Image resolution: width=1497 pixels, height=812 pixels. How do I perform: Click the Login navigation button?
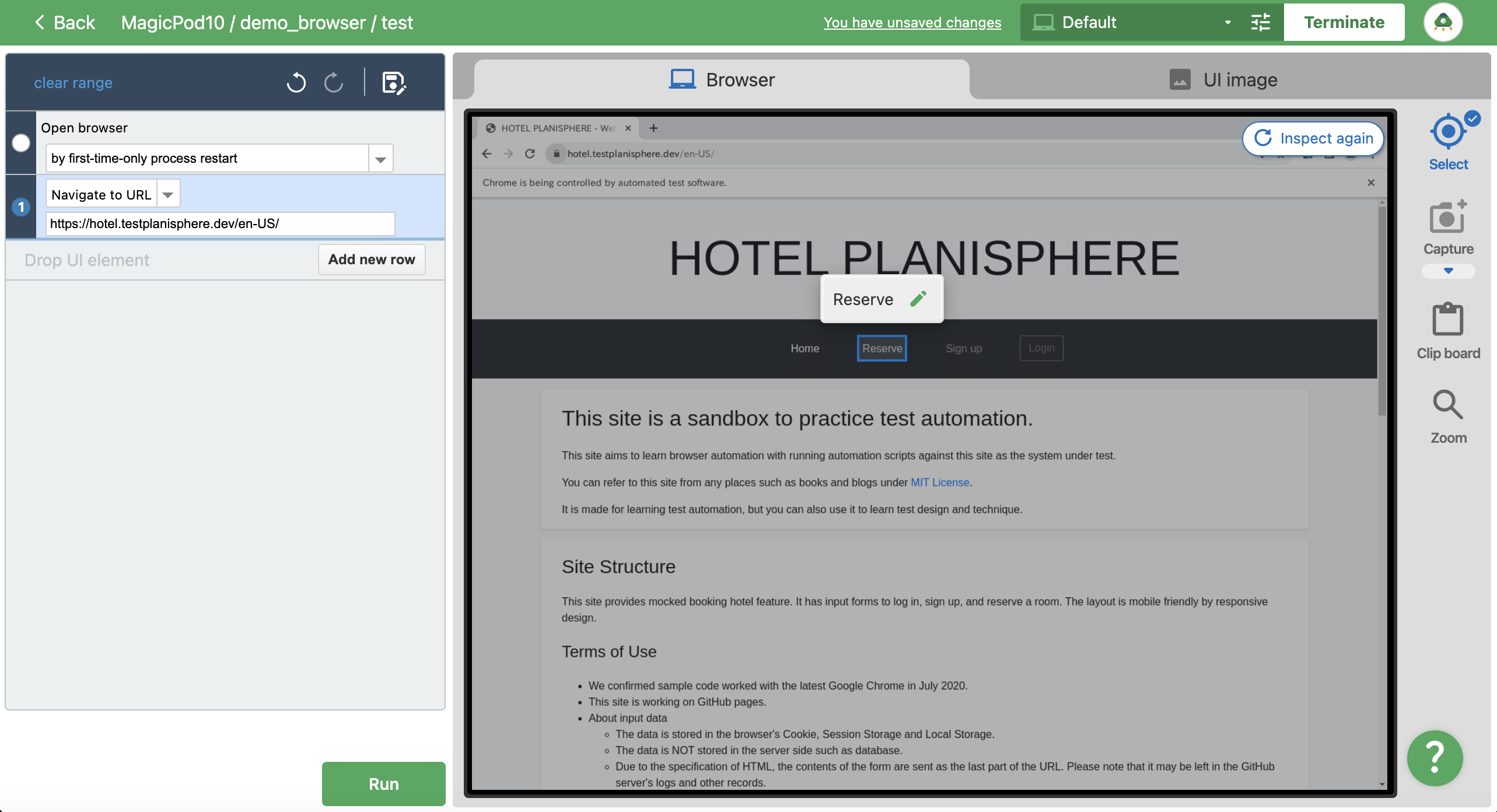click(x=1041, y=348)
